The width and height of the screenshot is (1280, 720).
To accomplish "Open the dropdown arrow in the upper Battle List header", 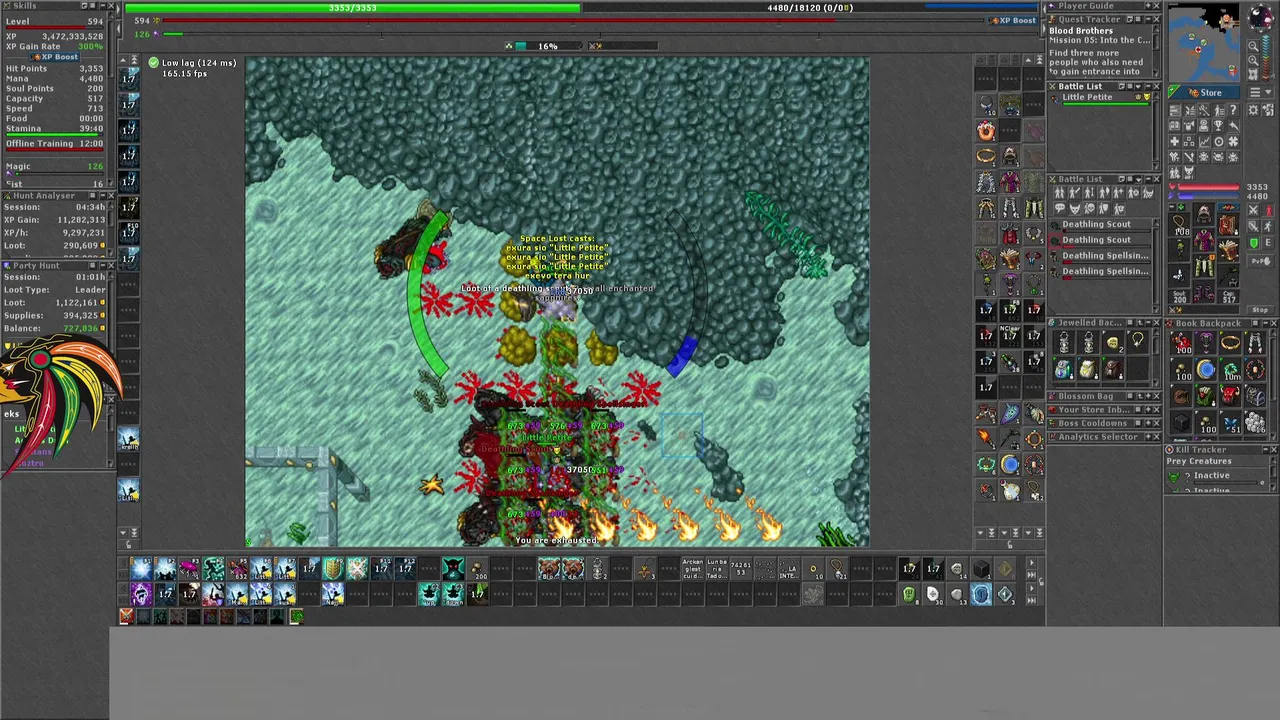I will coord(1138,87).
